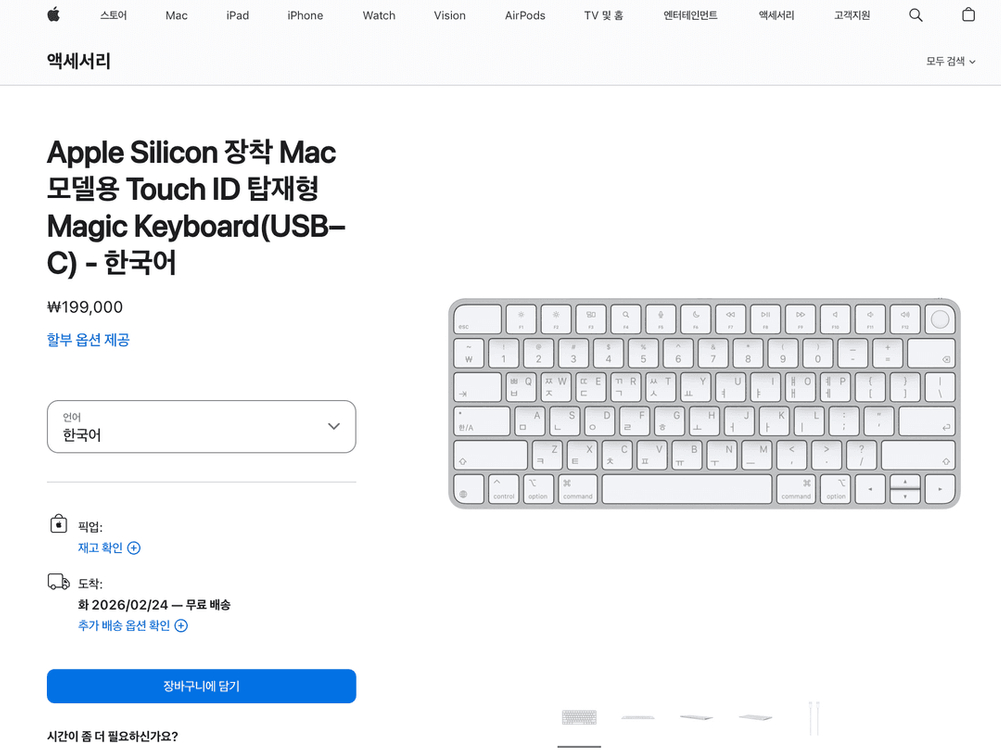Select the first keyboard thumbnail below the image

click(578, 716)
